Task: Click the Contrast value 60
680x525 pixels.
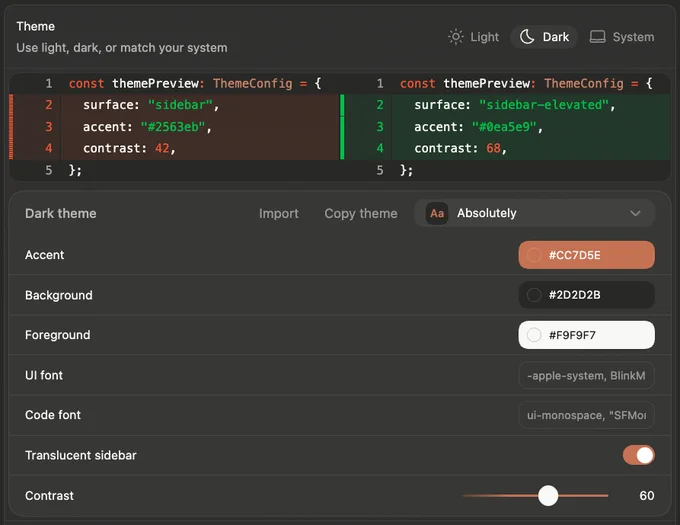Action: (647, 496)
